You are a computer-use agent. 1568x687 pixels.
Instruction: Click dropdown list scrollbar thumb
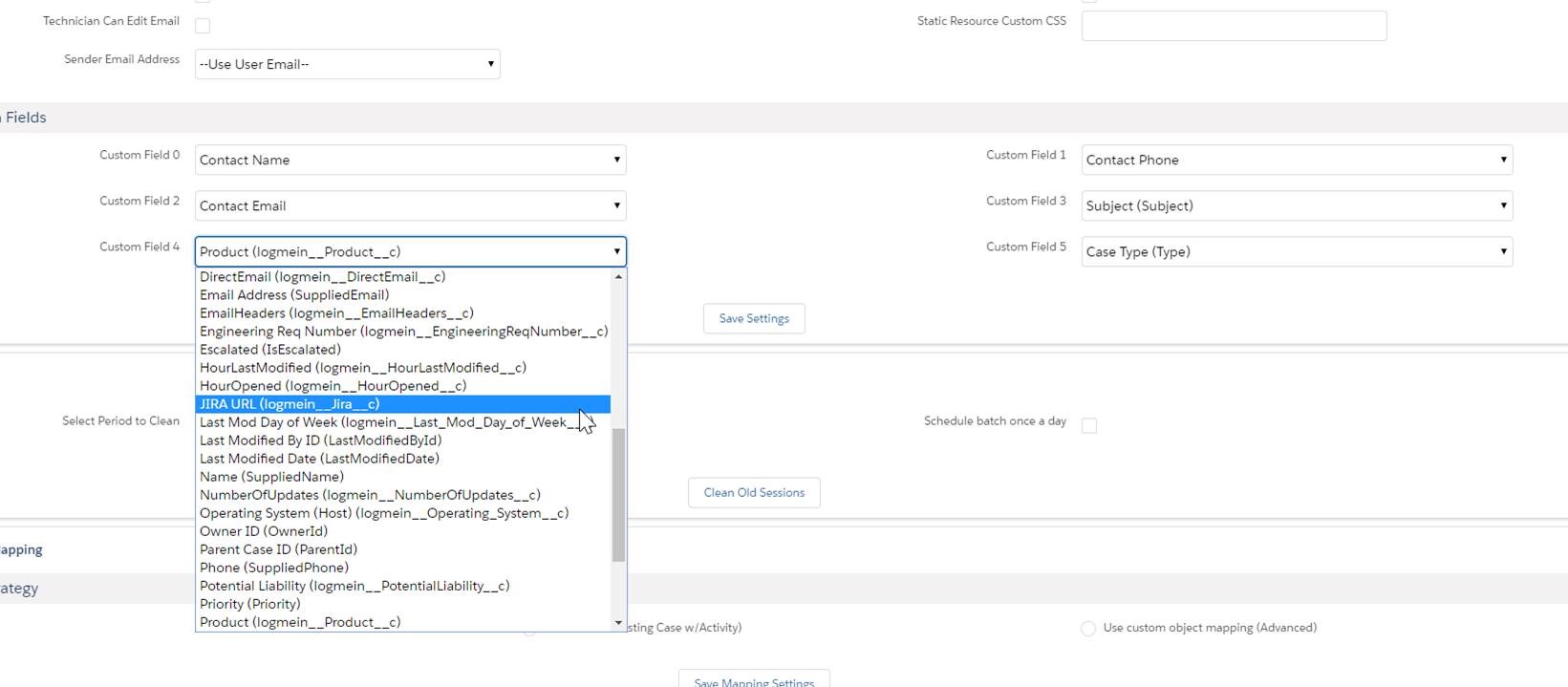(618, 495)
